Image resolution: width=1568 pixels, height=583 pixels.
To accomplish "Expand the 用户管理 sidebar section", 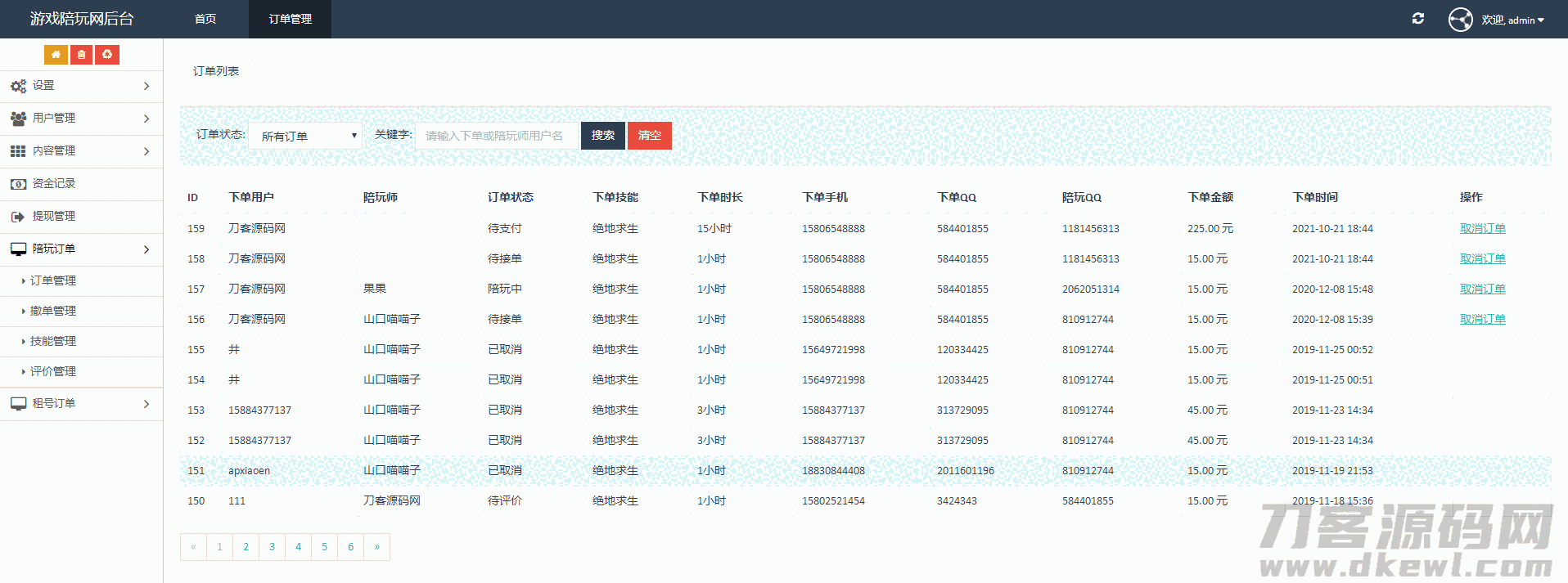I will pyautogui.click(x=81, y=119).
